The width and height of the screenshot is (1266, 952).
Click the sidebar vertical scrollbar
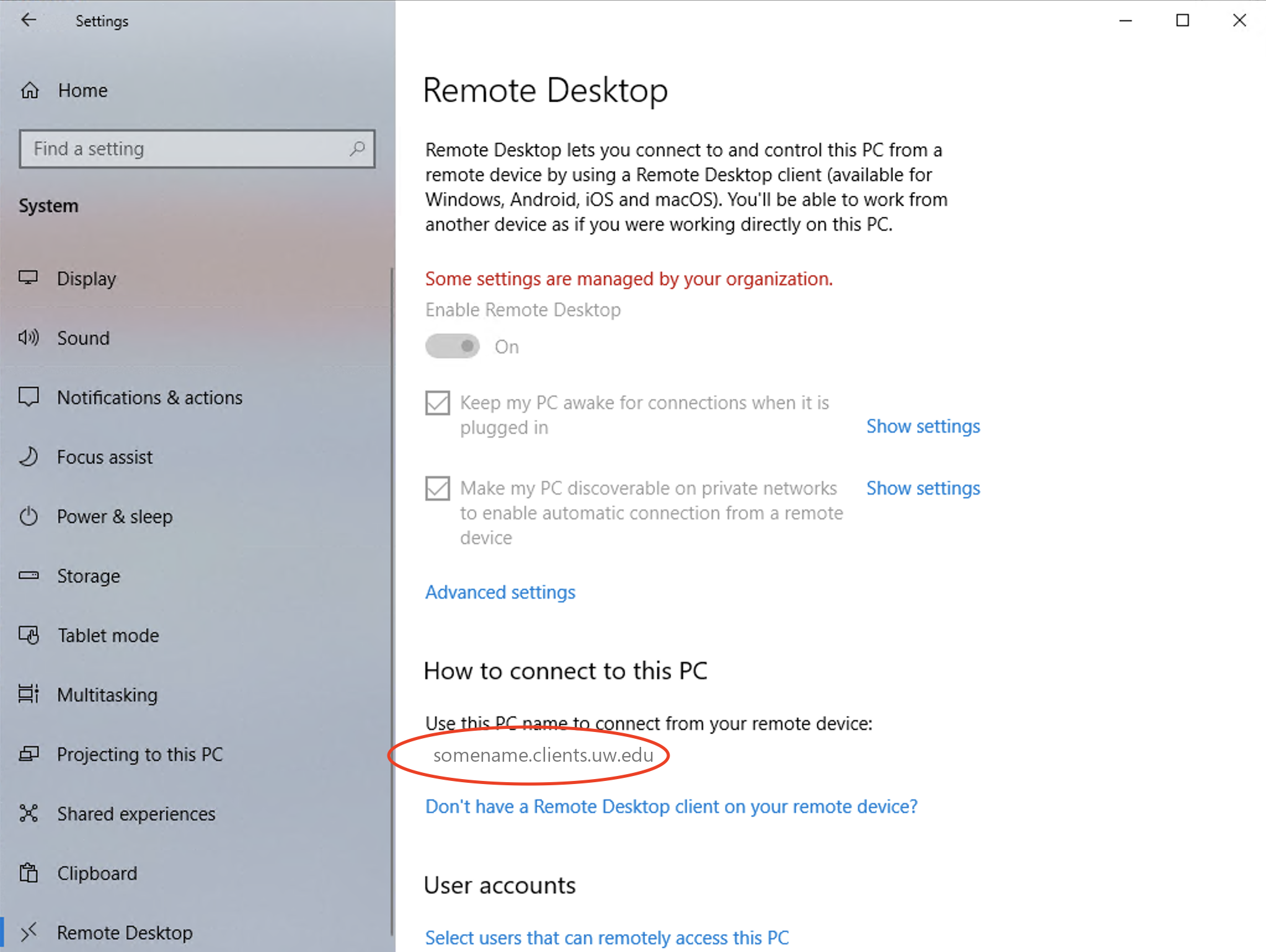click(392, 601)
